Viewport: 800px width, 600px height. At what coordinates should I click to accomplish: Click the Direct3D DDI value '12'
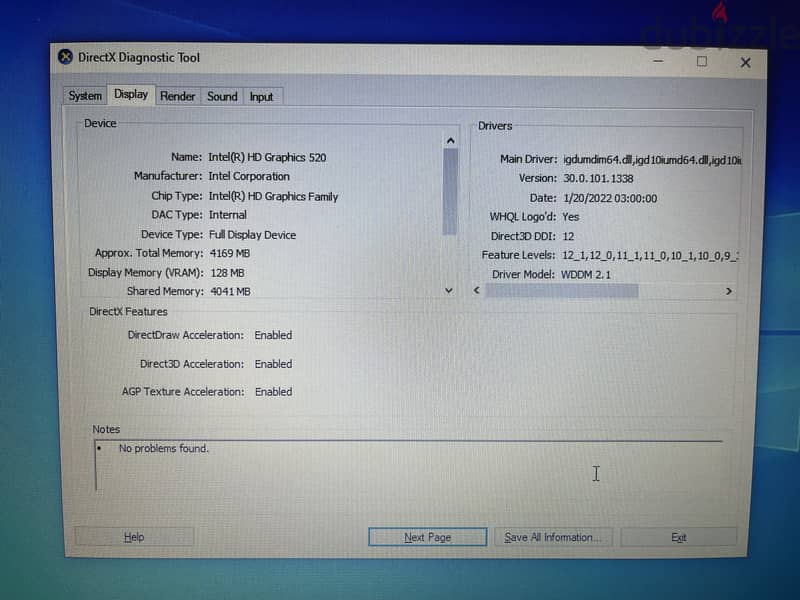[x=568, y=236]
